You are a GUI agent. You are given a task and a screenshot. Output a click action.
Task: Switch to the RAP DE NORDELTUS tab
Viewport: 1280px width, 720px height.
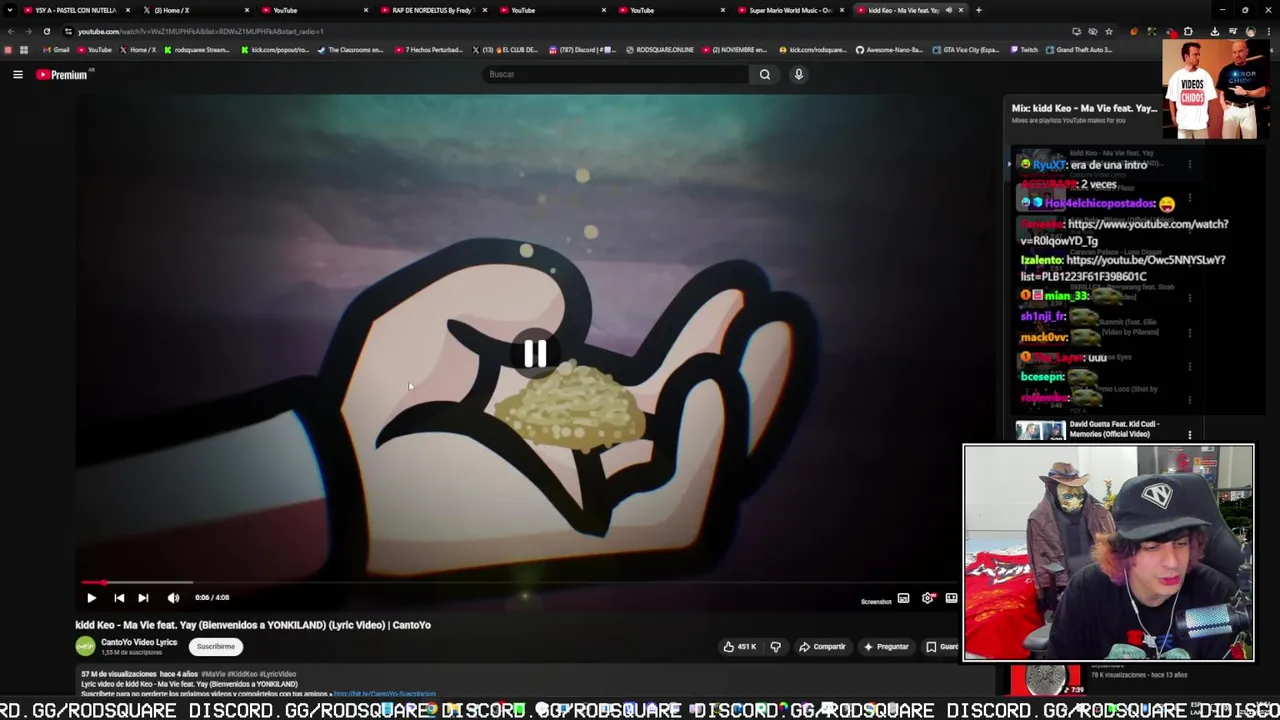pyautogui.click(x=432, y=10)
